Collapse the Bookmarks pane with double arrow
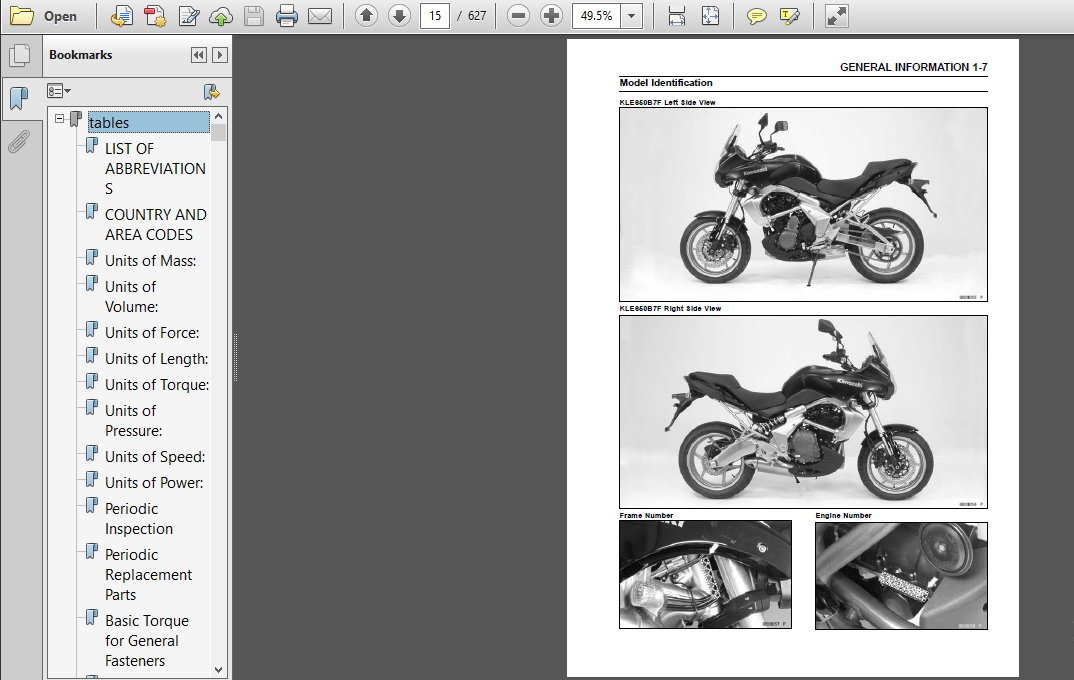Screen dimensions: 1074x680 [199, 55]
